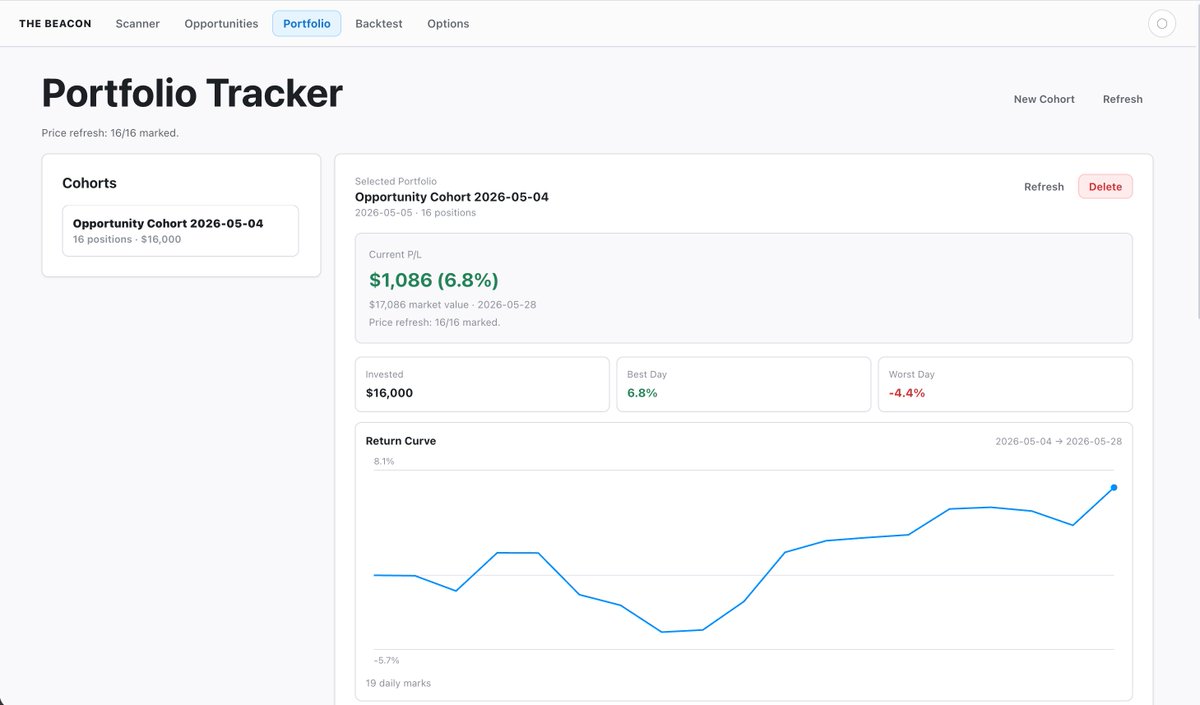Click the Best Day 6.8% value
Image resolution: width=1200 pixels, height=705 pixels.
pyautogui.click(x=642, y=393)
